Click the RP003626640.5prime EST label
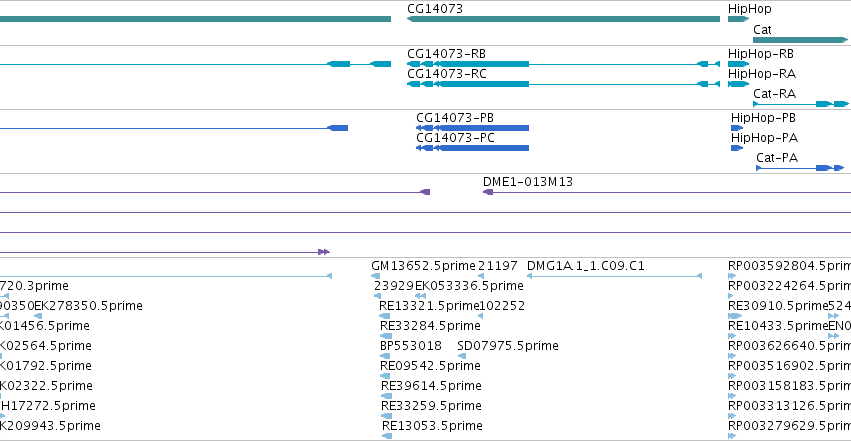The width and height of the screenshot is (851, 441). [x=789, y=346]
